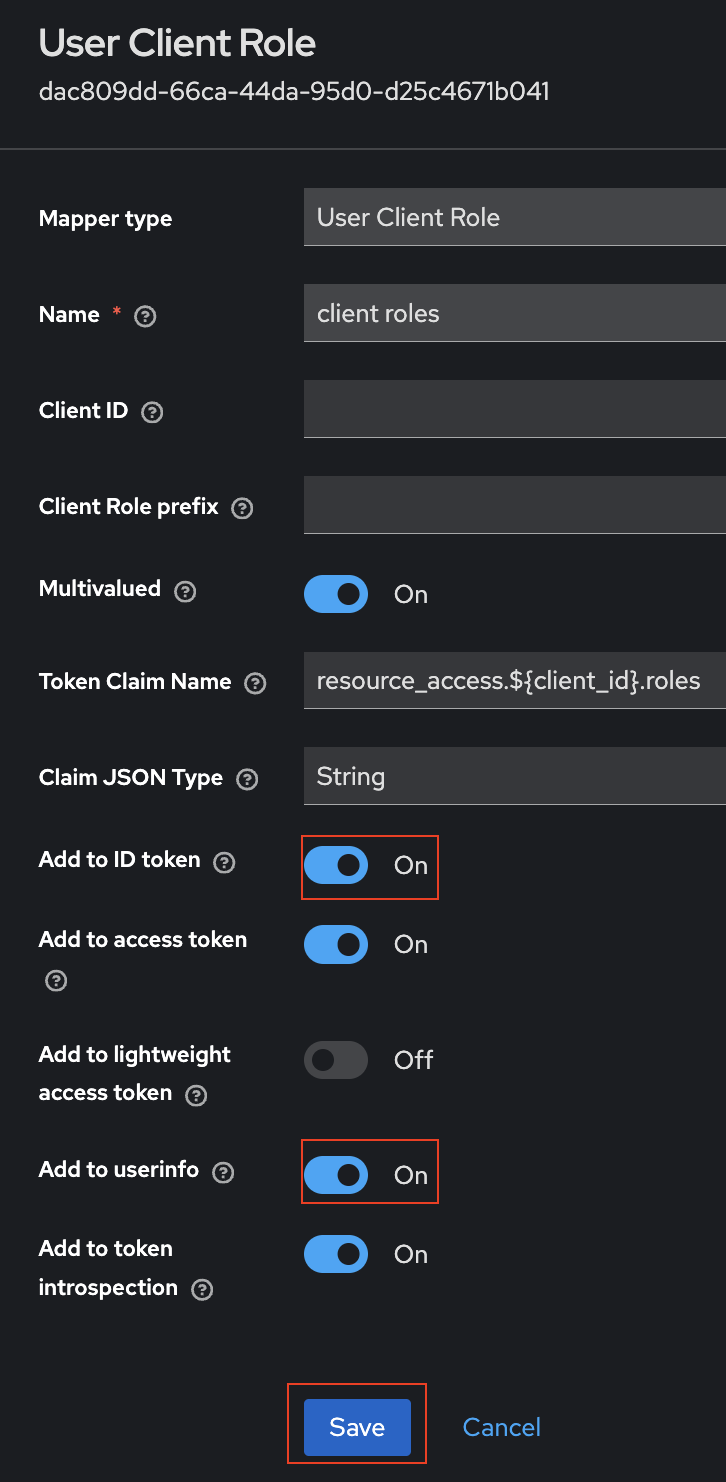Click the Add to userinfo help icon
Viewport: 726px width, 1482px height.
pyautogui.click(x=223, y=1172)
